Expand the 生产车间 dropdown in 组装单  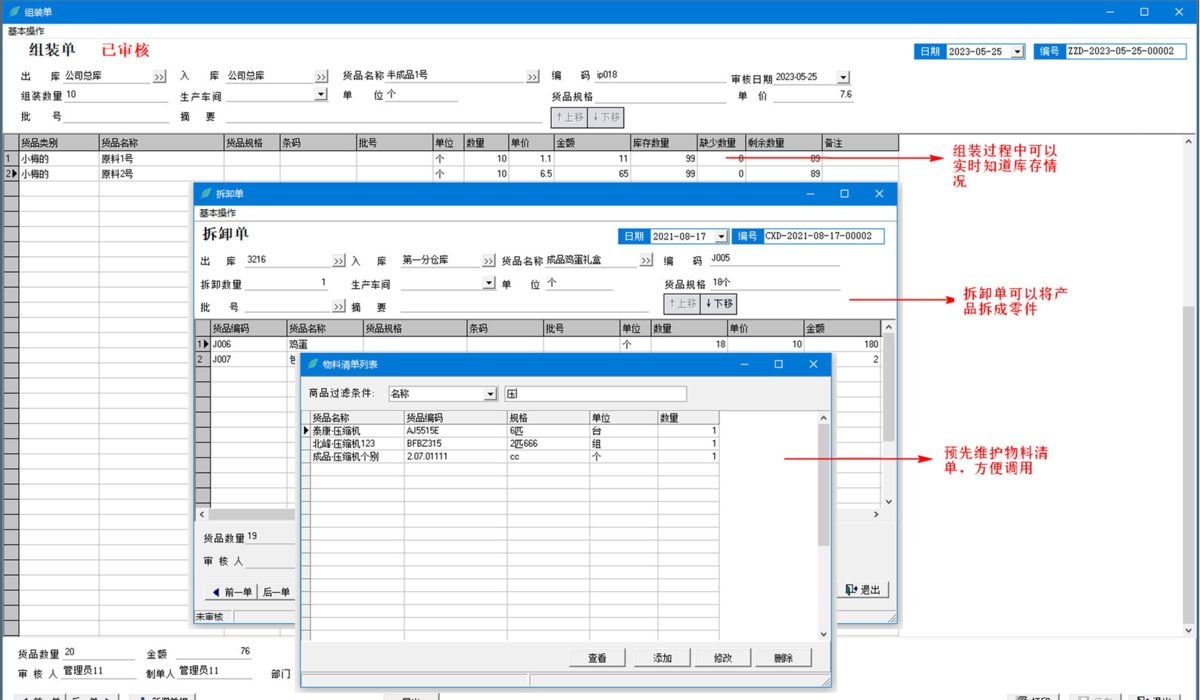pos(321,95)
